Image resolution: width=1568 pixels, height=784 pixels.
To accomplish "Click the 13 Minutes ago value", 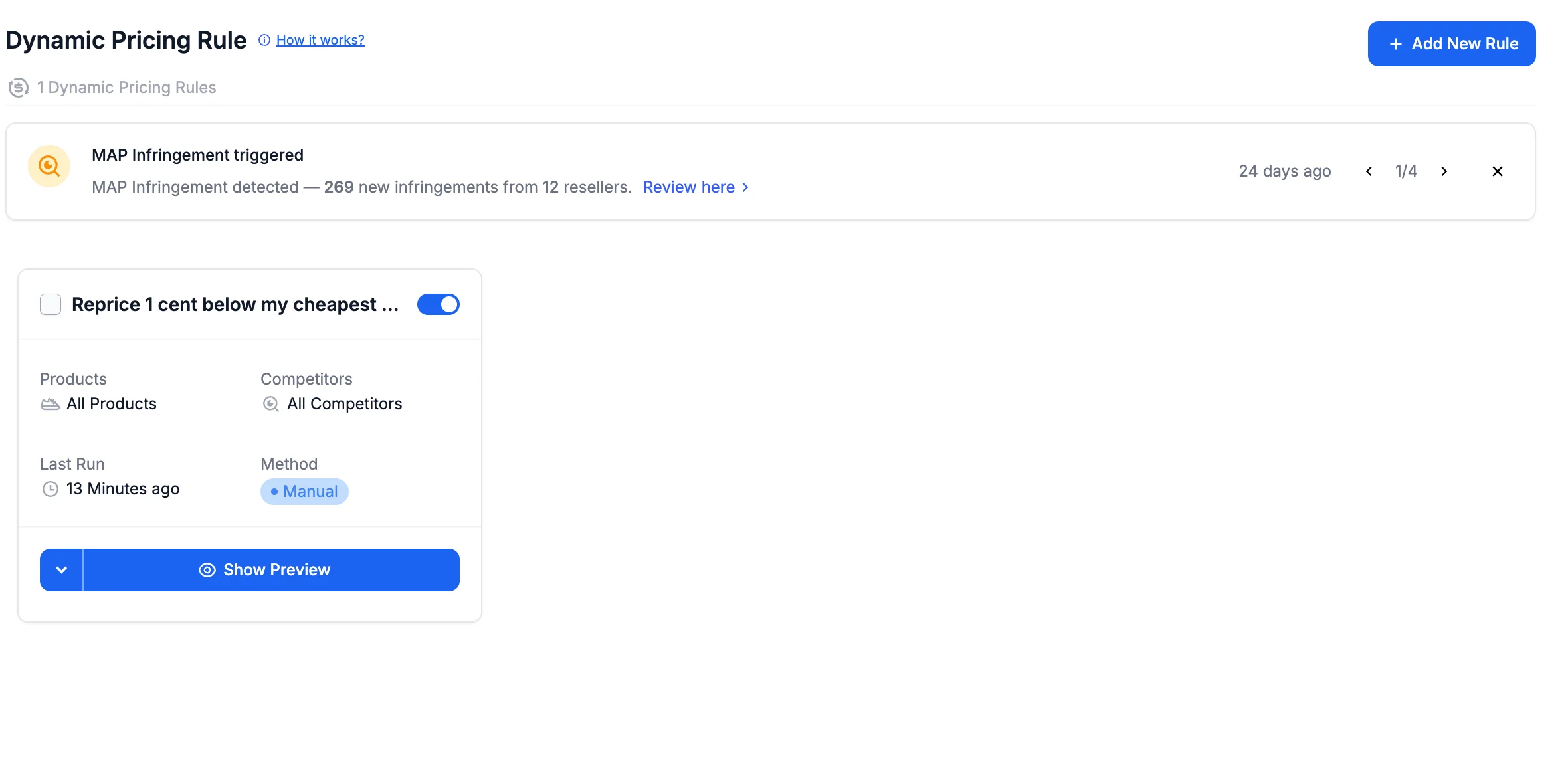I will point(123,489).
